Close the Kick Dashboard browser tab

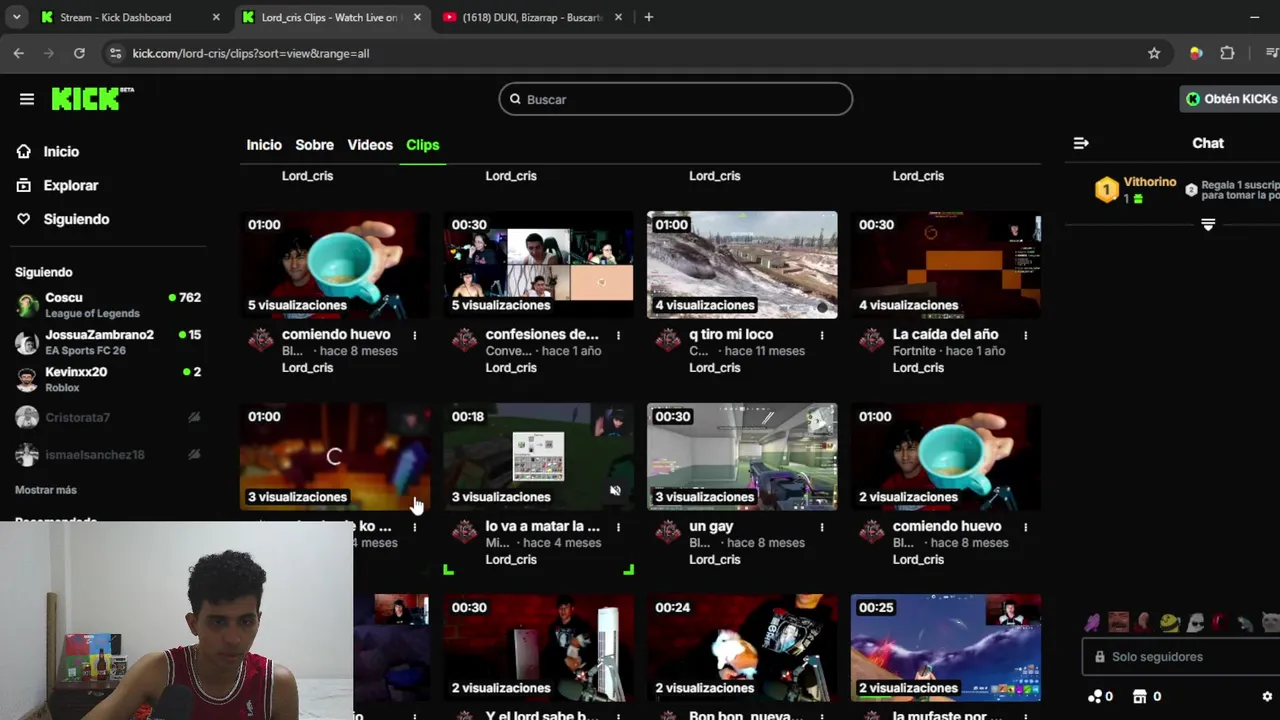coord(215,17)
